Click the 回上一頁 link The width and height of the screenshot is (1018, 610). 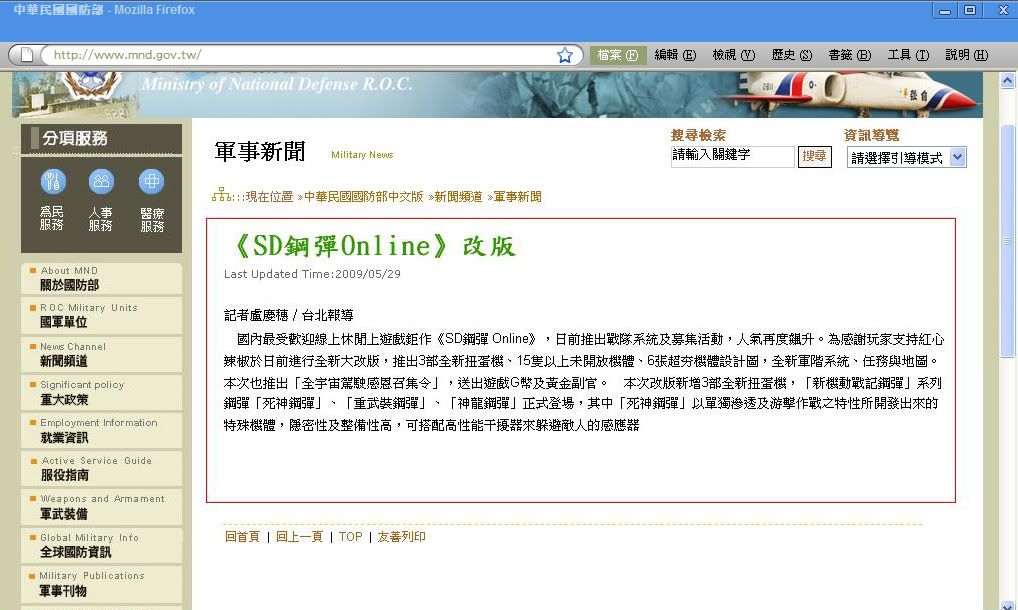pos(299,537)
